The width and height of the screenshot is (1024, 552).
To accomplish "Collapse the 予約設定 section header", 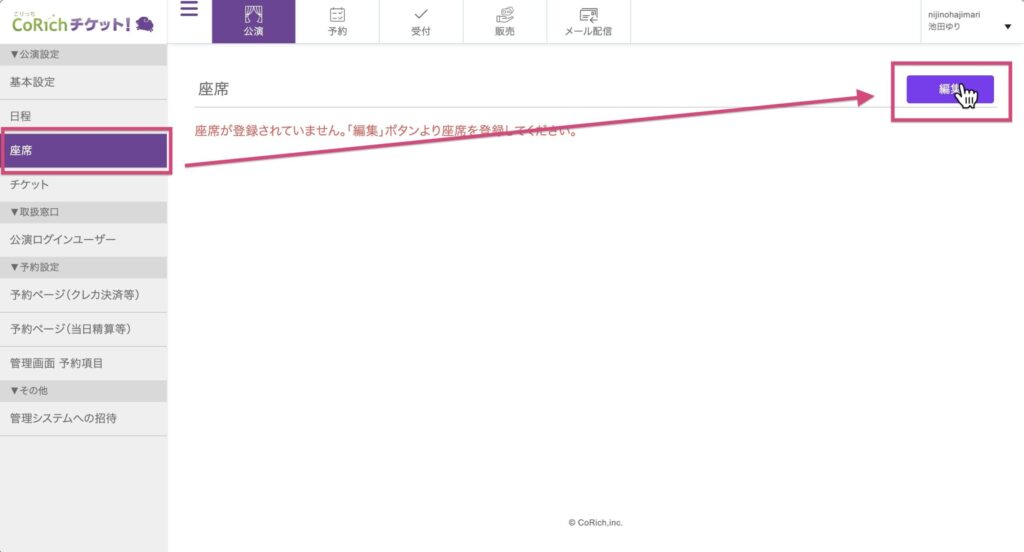I will (35, 267).
